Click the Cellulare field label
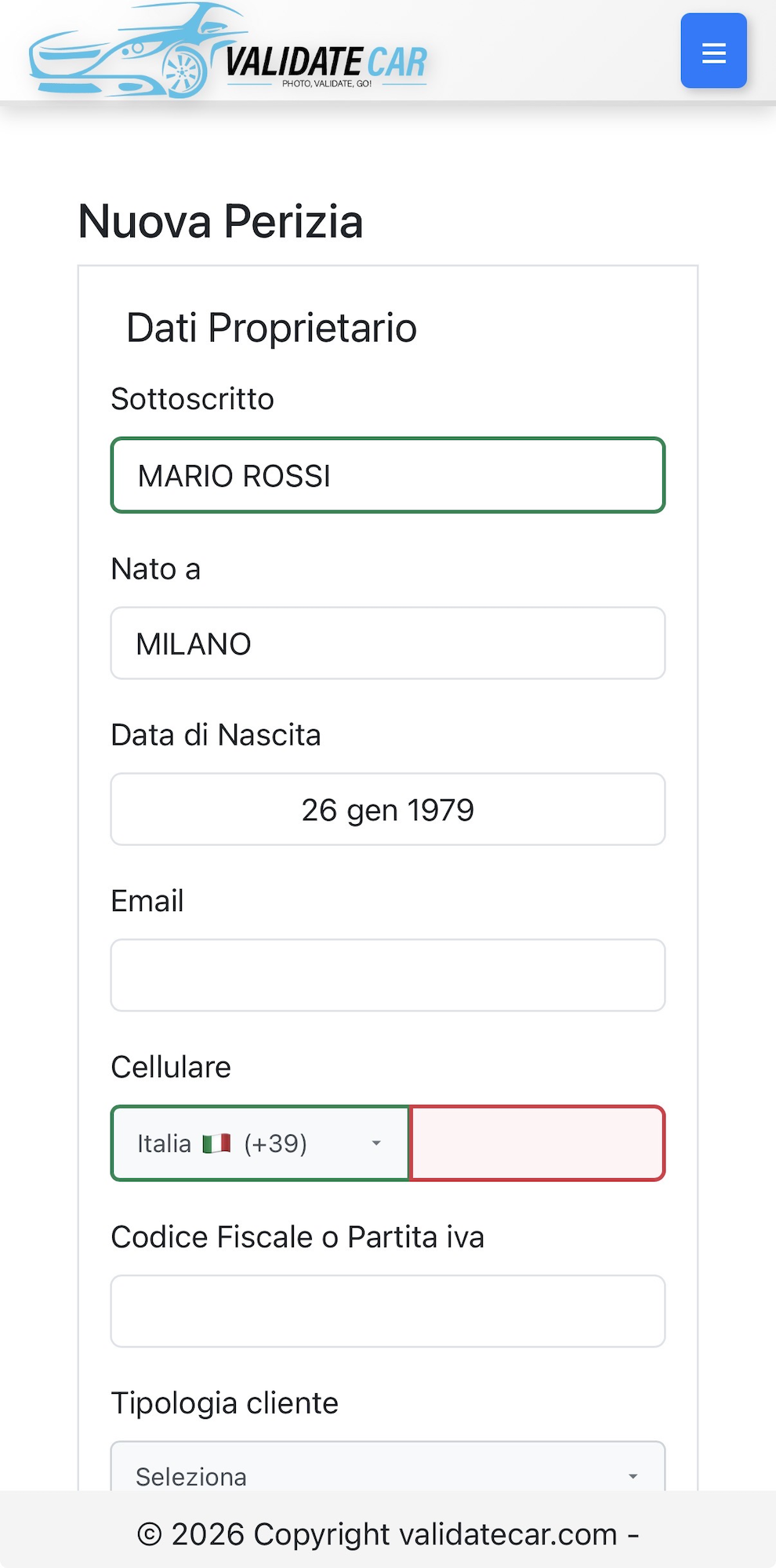Image resolution: width=776 pixels, height=1568 pixels. click(x=170, y=1066)
